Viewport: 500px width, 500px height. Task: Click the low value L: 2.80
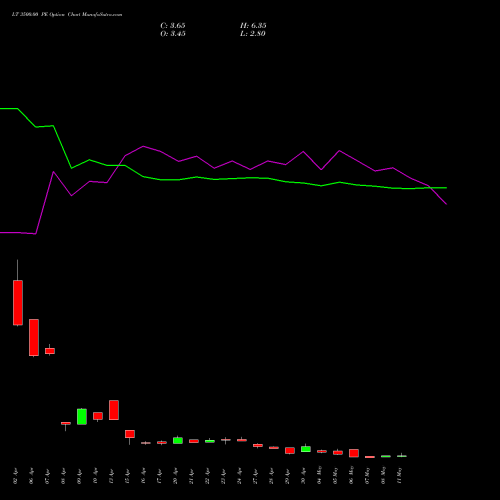(x=253, y=34)
